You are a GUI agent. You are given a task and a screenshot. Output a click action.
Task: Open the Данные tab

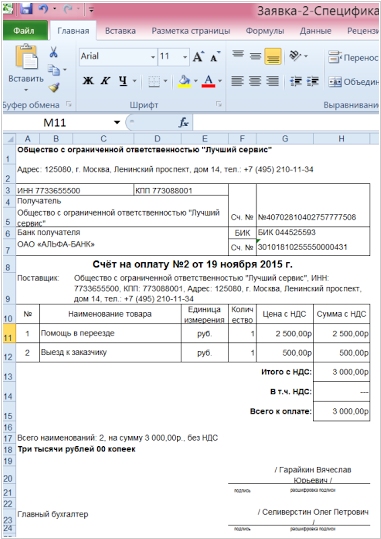coord(315,31)
